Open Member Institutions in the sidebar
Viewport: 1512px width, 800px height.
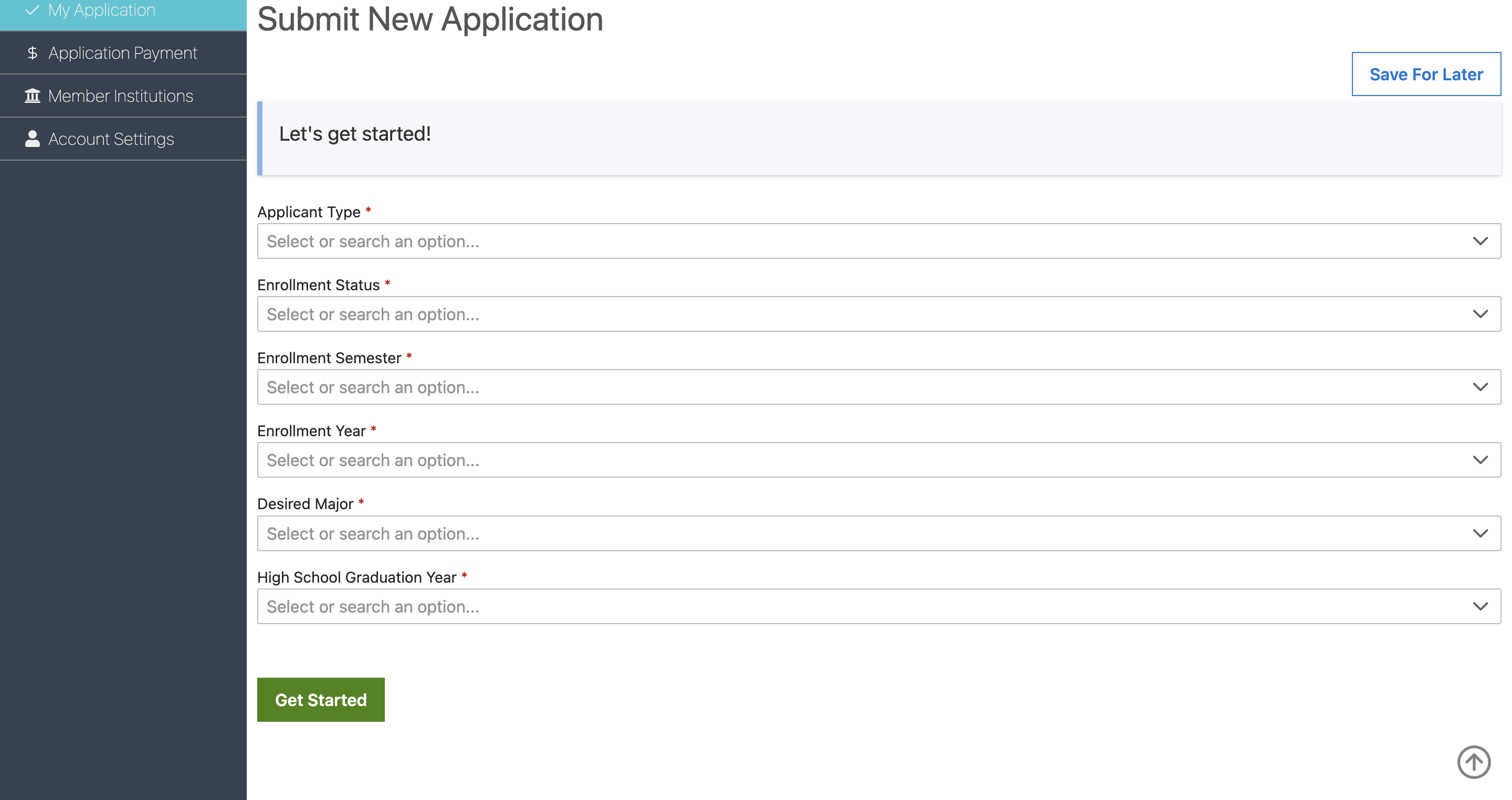pos(120,96)
